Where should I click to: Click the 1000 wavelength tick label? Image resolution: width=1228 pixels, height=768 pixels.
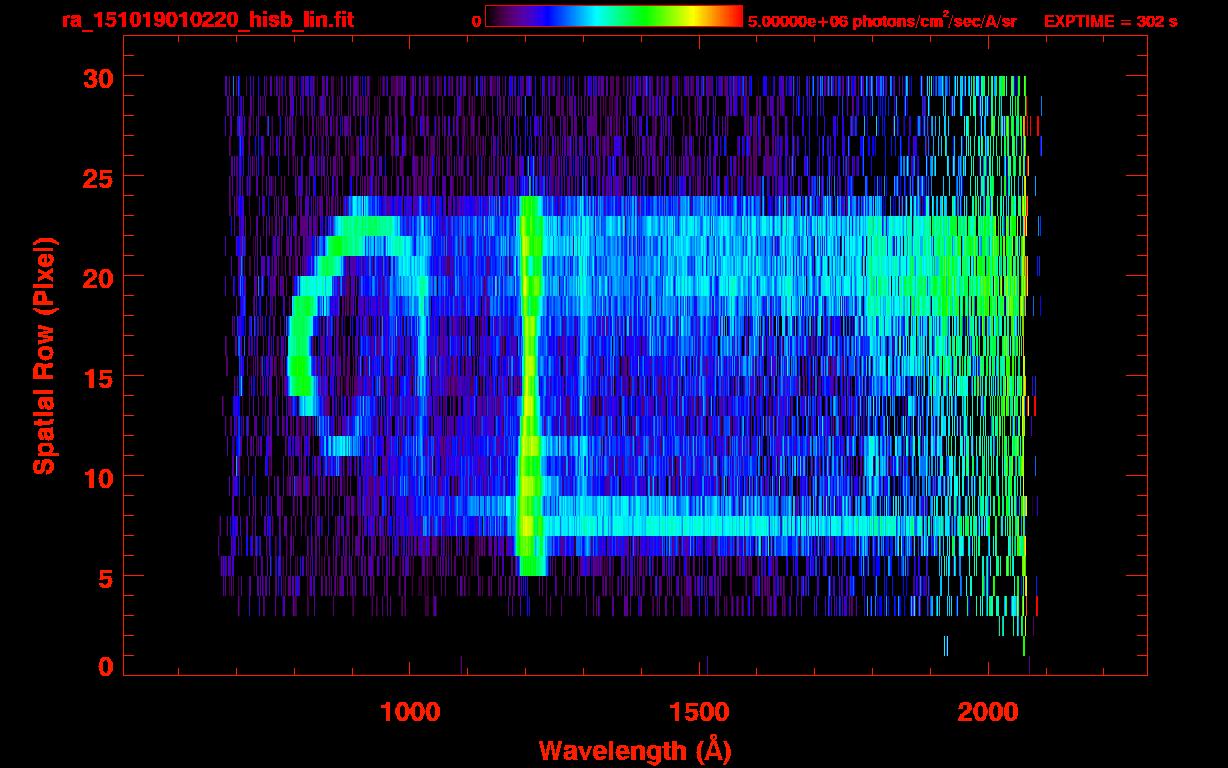point(410,712)
